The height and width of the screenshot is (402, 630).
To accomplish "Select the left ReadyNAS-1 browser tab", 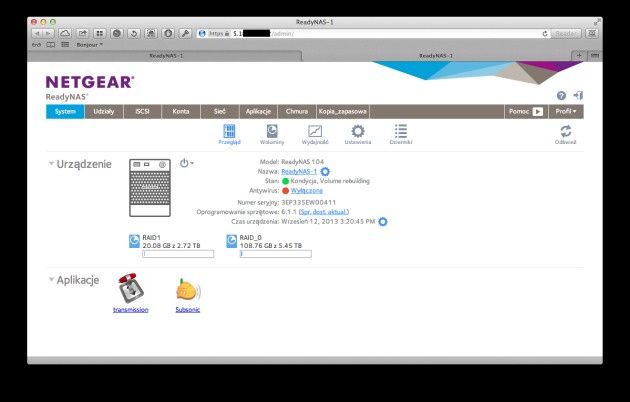I will 165,56.
